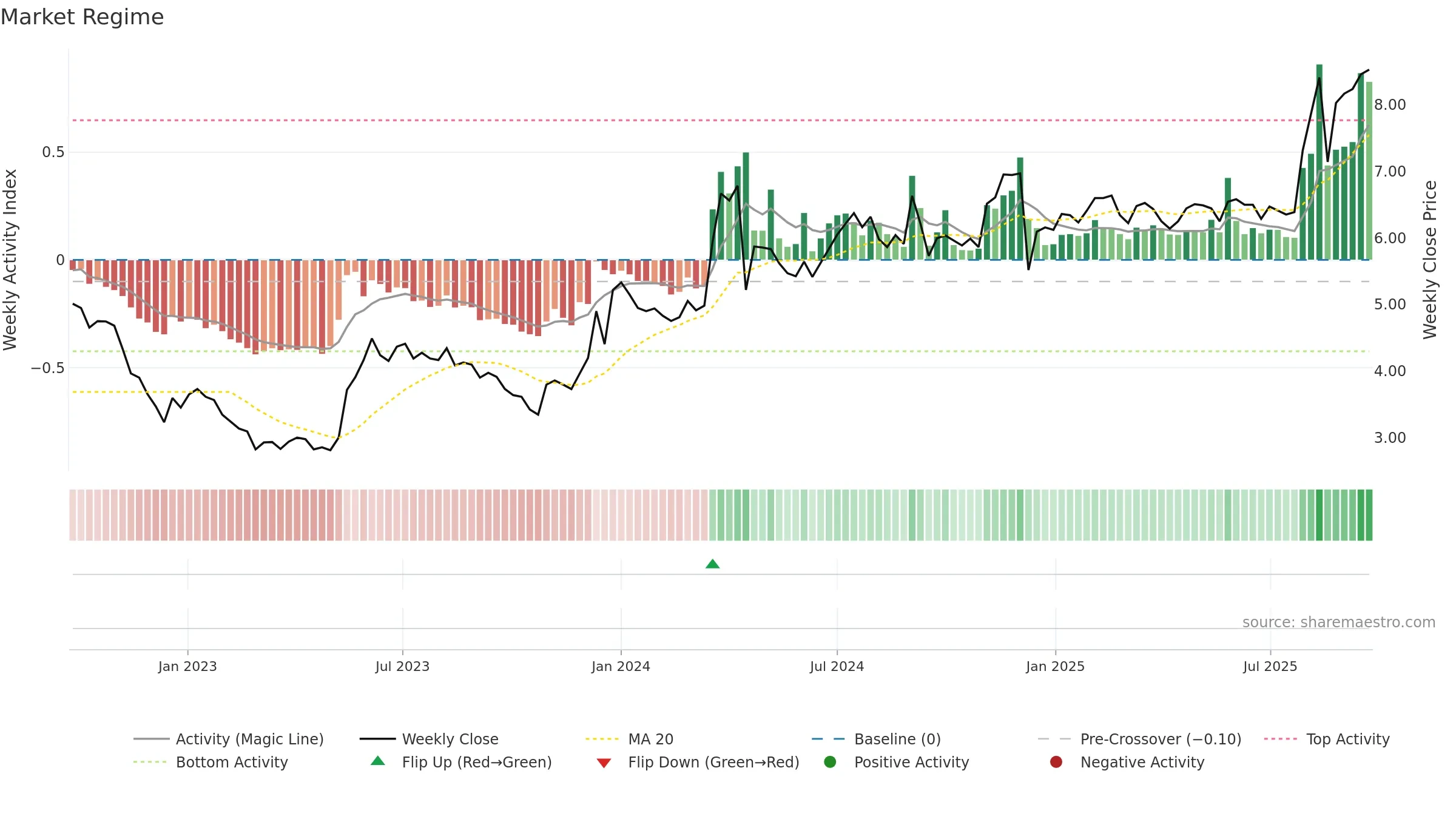Image resolution: width=1456 pixels, height=819 pixels.
Task: Toggle Flip Up (Red→Green) legend entry
Action: [461, 762]
